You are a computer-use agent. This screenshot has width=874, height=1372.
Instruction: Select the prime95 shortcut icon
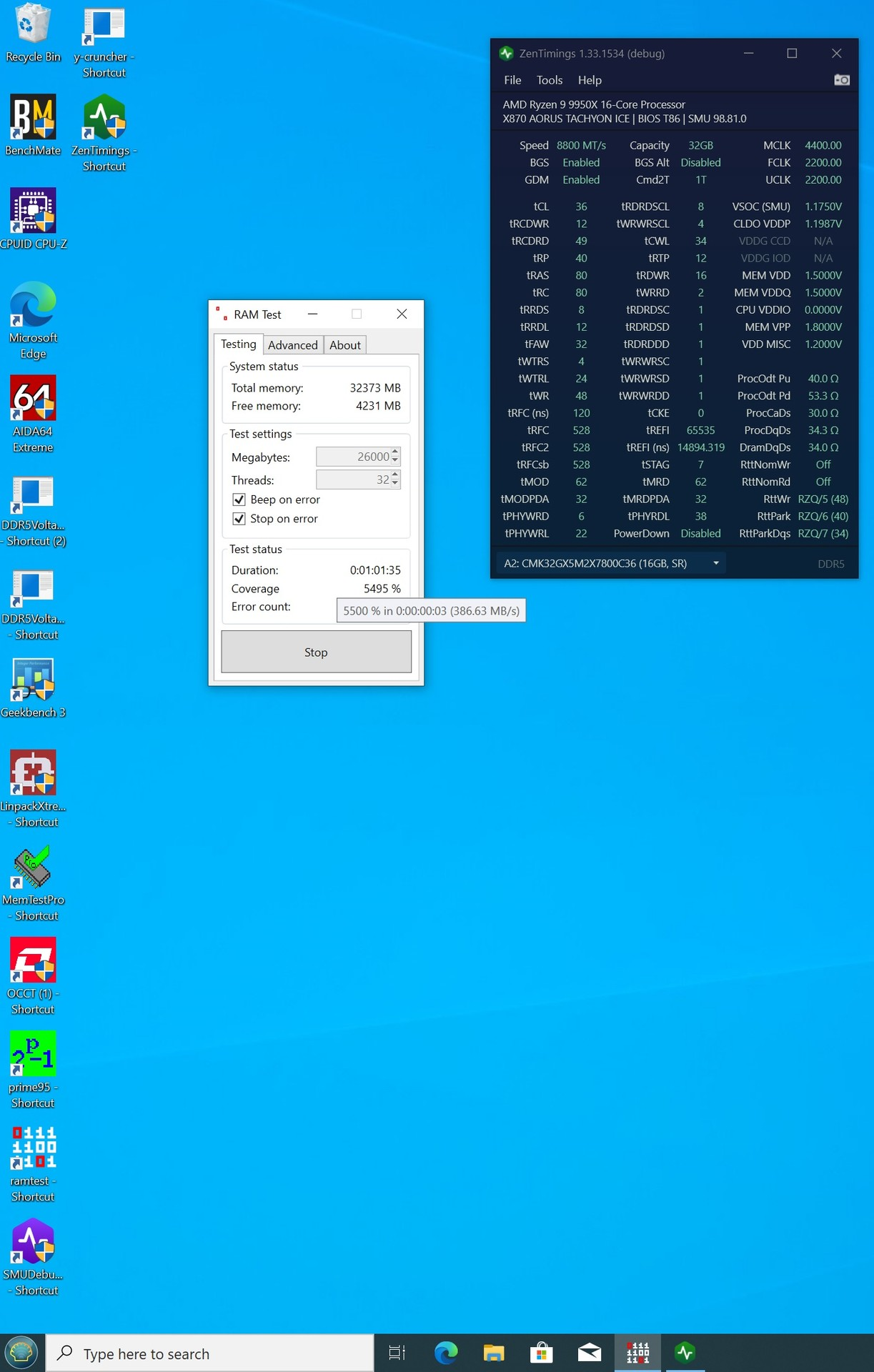click(33, 1070)
